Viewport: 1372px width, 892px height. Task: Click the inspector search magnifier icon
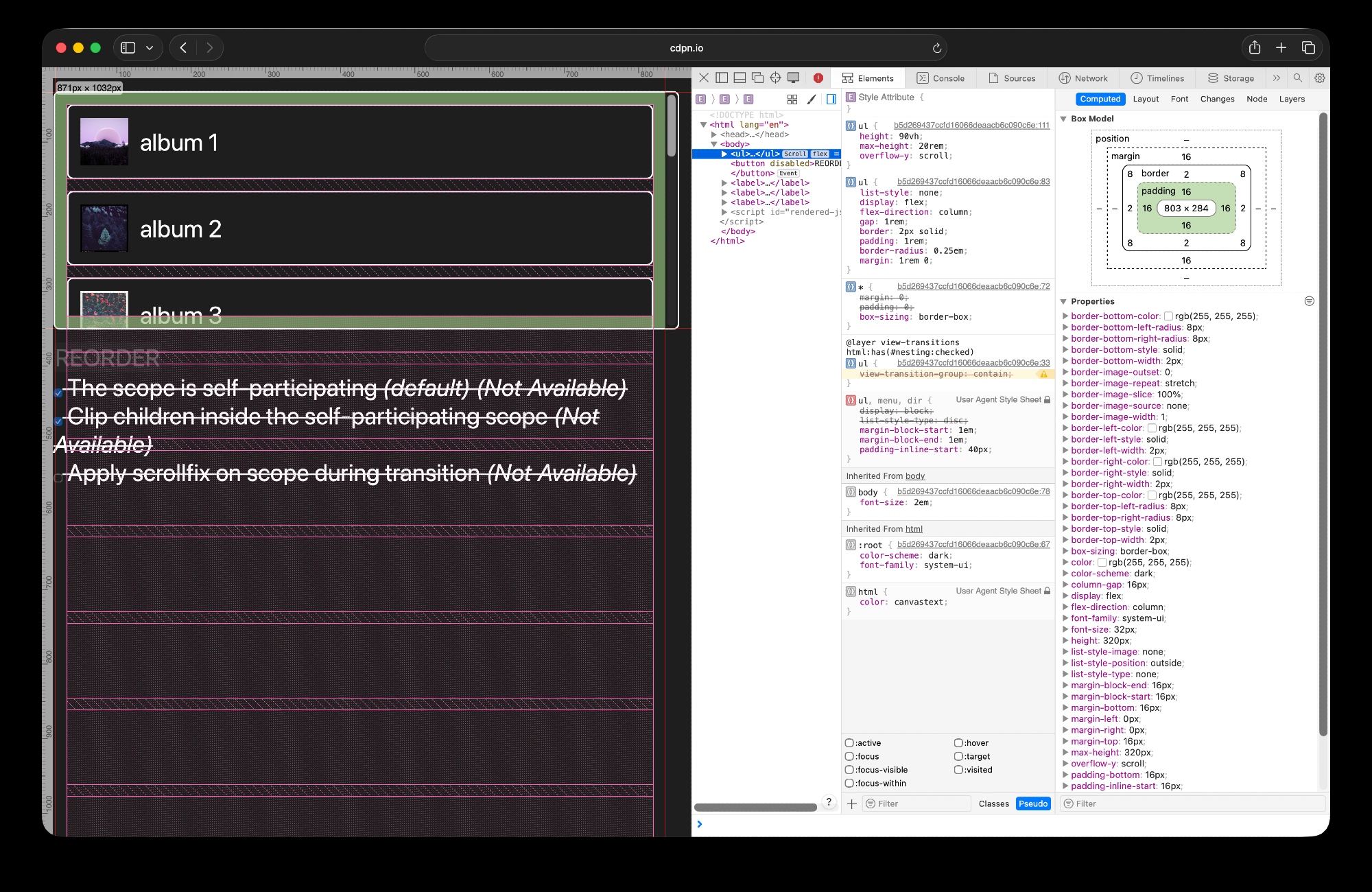tap(1297, 78)
